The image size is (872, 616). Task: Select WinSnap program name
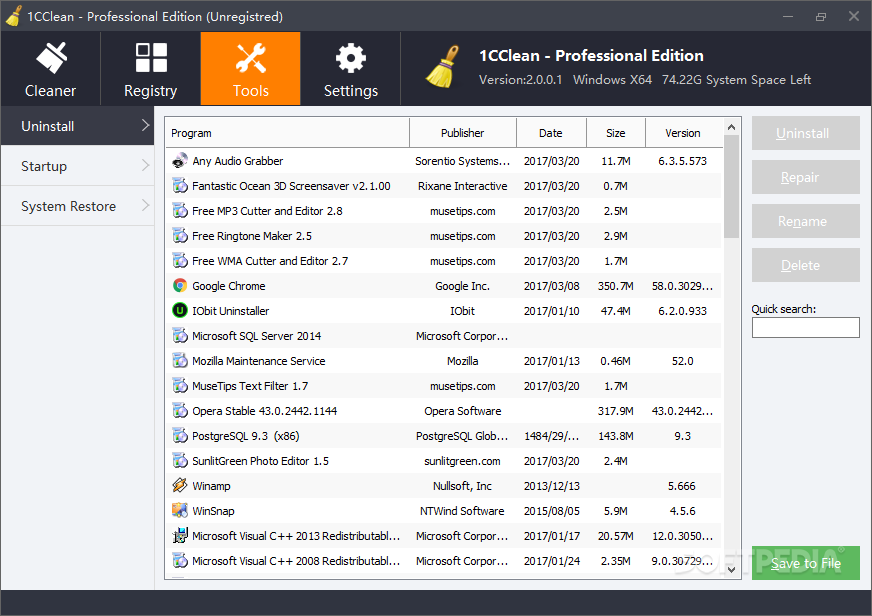pos(213,511)
